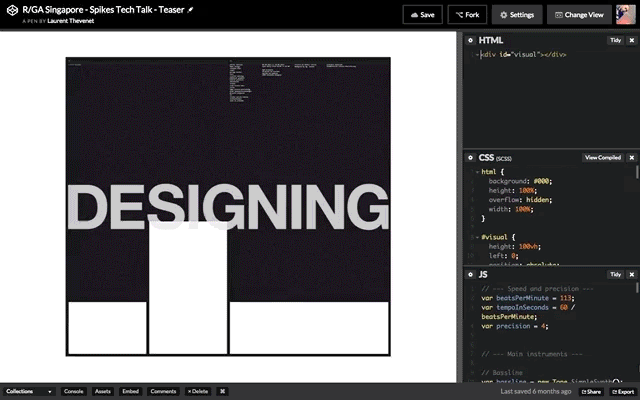This screenshot has width=640, height=400.
Task: Collapse the div fold arrow in HTML
Action: (x=477, y=54)
